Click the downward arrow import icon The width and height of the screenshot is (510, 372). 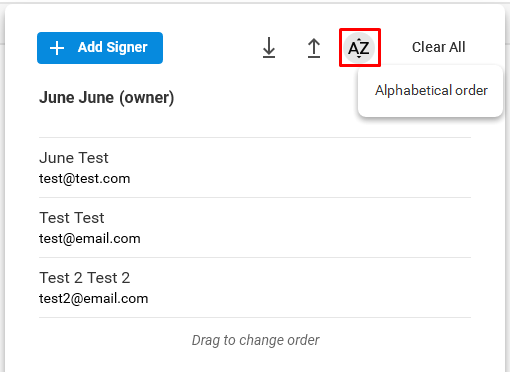[x=269, y=48]
